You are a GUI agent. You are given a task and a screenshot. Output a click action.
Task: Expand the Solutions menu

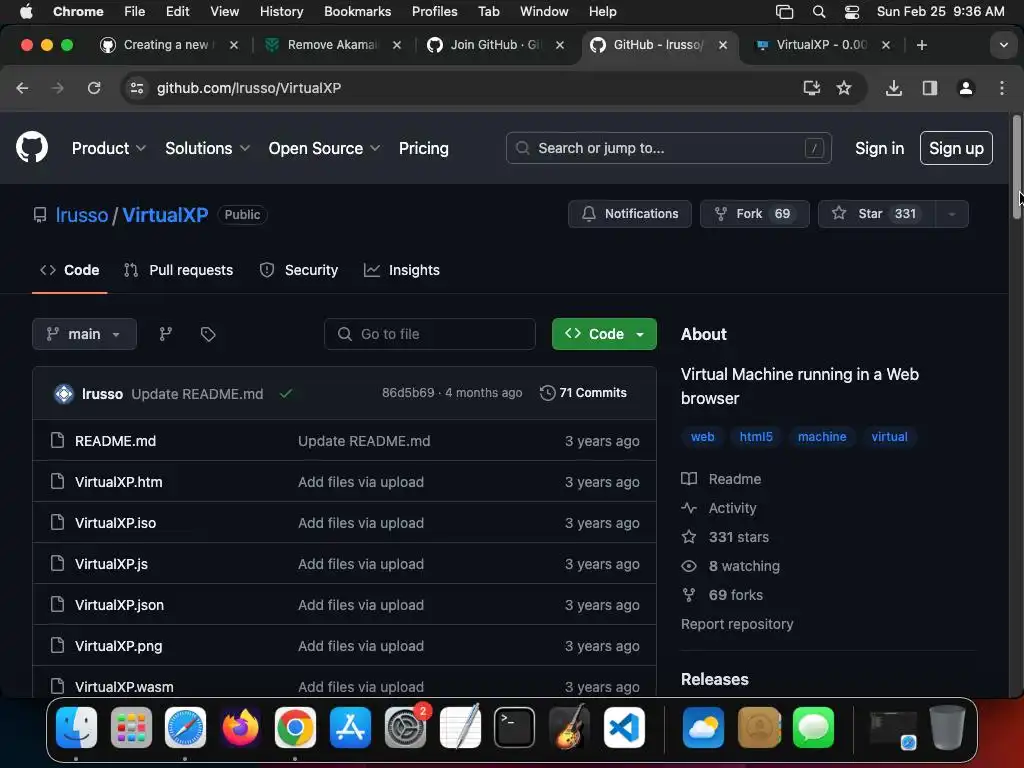(x=207, y=148)
